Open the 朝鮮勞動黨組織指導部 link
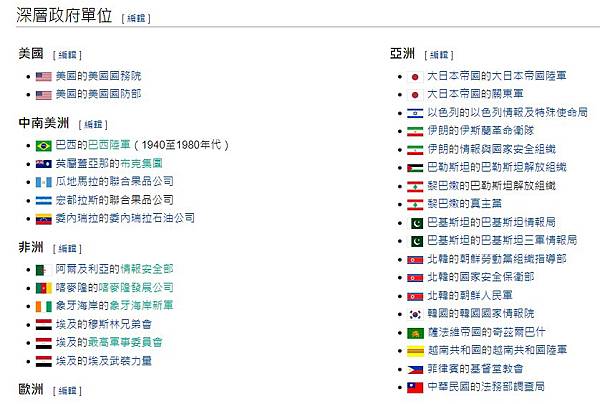 (x=513, y=259)
